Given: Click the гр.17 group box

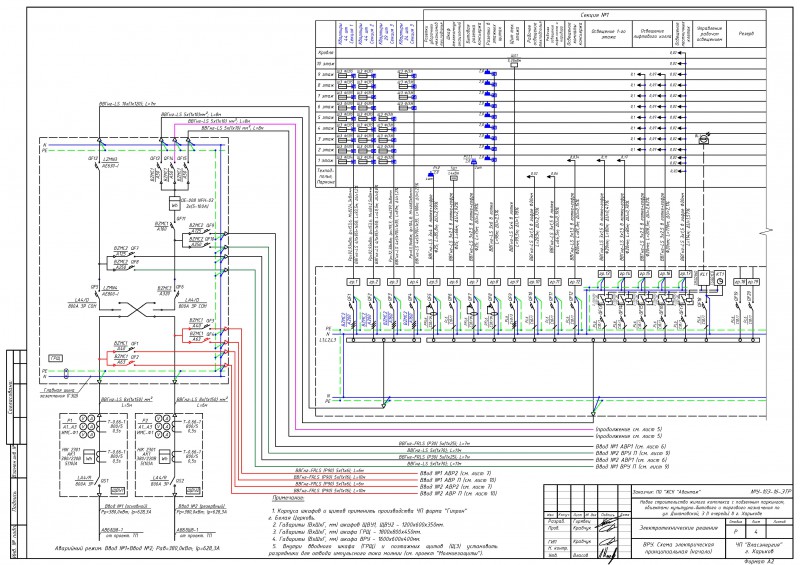Looking at the screenshot, I should [685, 274].
